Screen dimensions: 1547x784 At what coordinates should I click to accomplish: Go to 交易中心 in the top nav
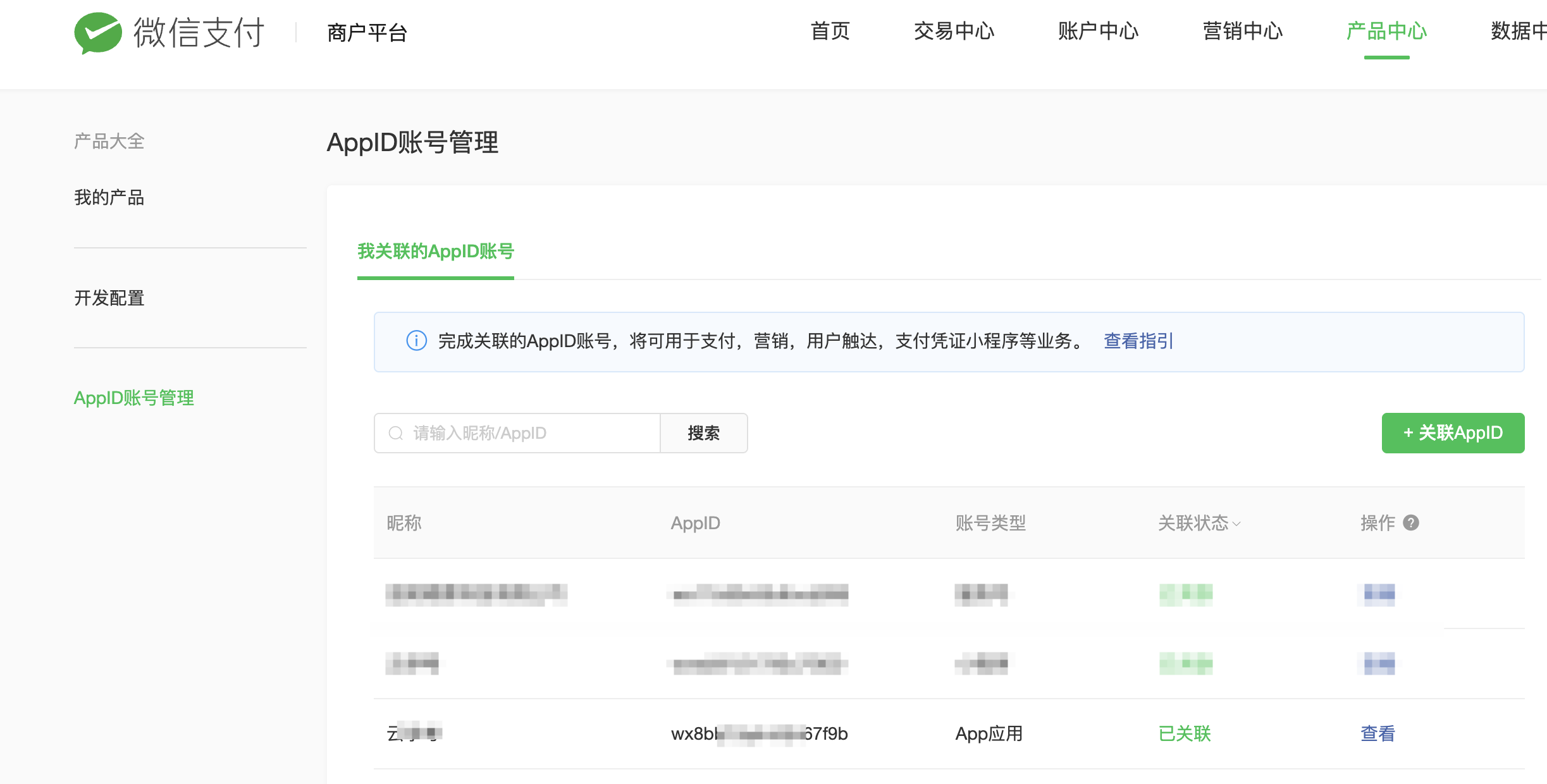point(953,31)
